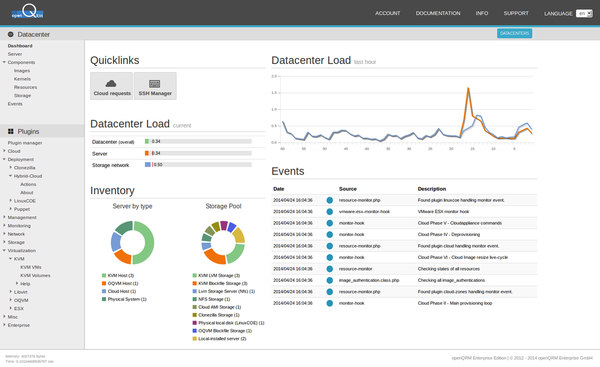Click status icon for resource-monitor event row
This screenshot has width=600, height=367.
click(329, 269)
